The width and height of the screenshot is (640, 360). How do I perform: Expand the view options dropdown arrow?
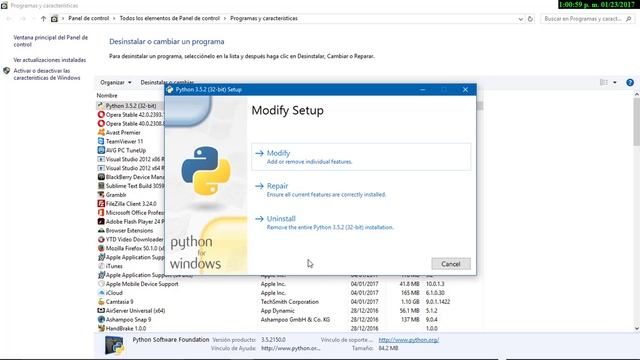pos(615,82)
